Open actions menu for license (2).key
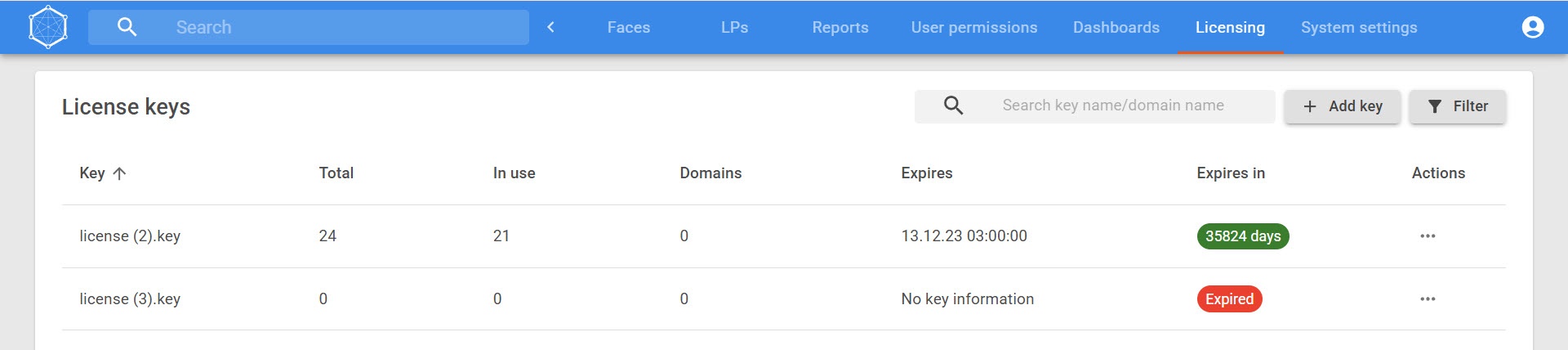Image resolution: width=1568 pixels, height=350 pixels. (1428, 236)
